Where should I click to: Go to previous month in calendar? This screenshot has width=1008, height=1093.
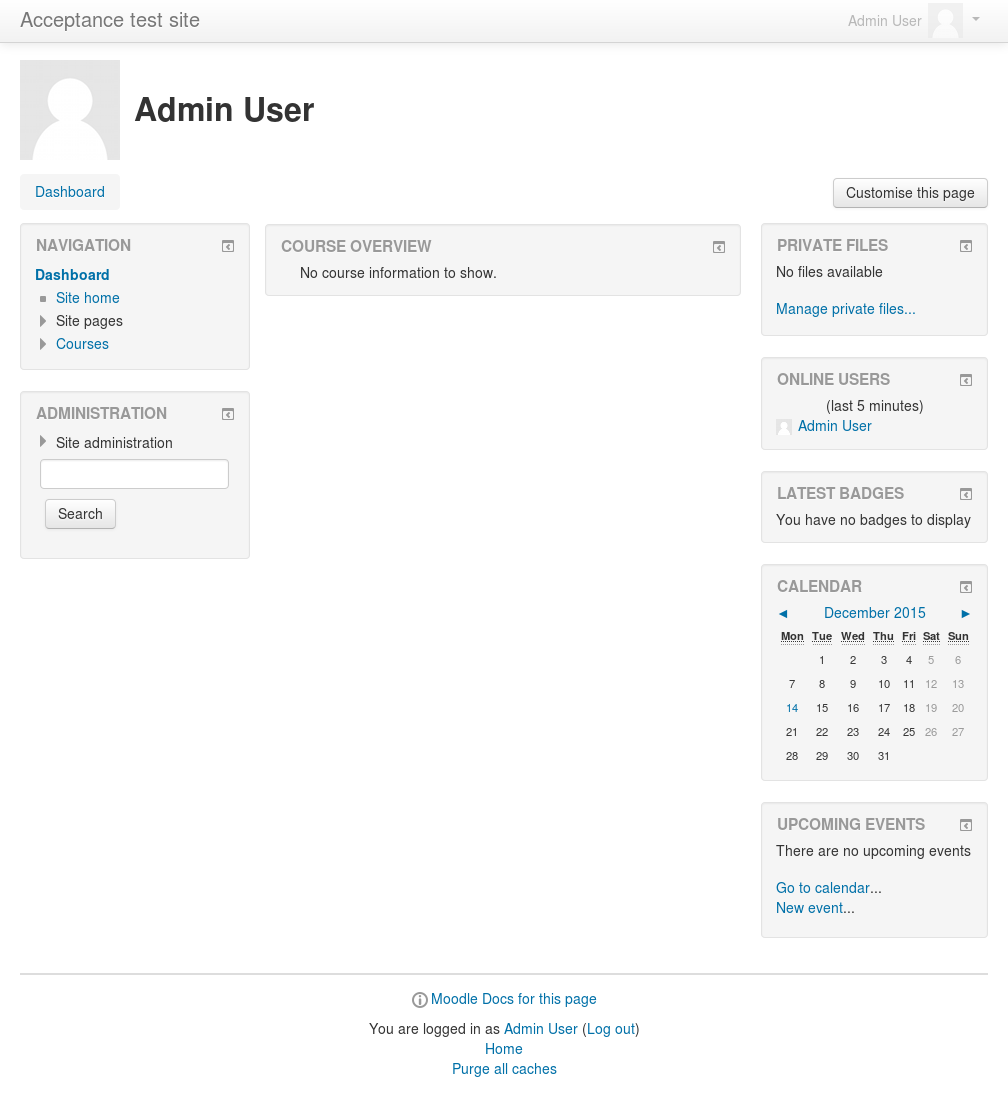(x=783, y=613)
